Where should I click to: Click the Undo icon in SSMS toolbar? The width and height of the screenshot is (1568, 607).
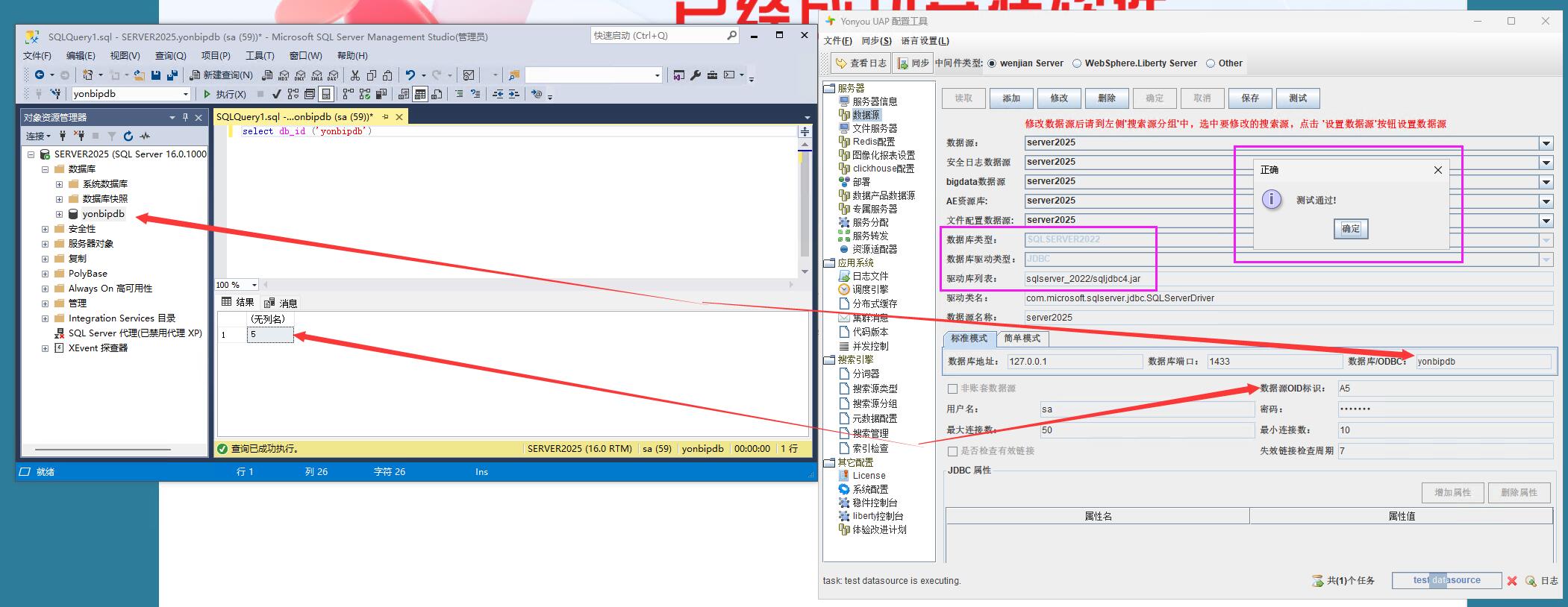(410, 75)
